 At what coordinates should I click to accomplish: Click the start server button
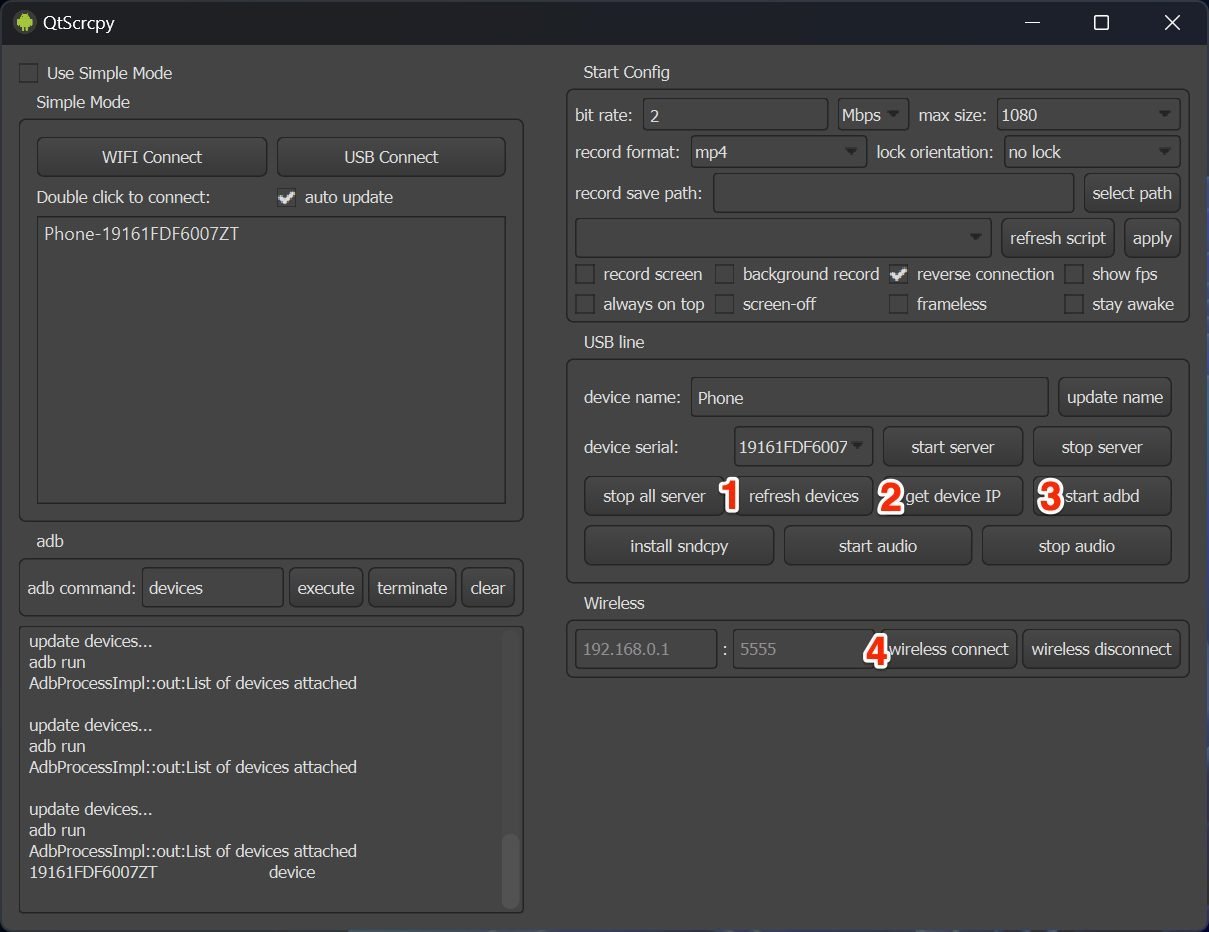coord(953,447)
